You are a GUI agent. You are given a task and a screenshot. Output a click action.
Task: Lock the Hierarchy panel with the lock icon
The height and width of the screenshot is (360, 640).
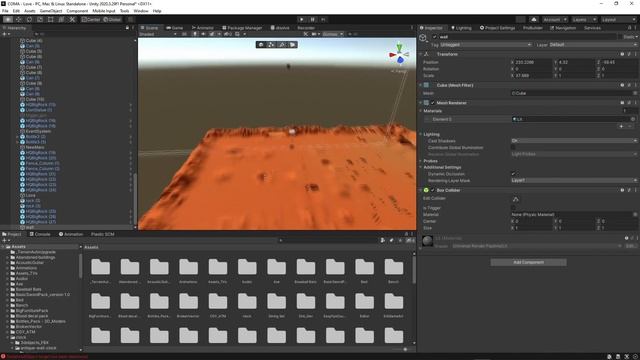click(x=127, y=28)
